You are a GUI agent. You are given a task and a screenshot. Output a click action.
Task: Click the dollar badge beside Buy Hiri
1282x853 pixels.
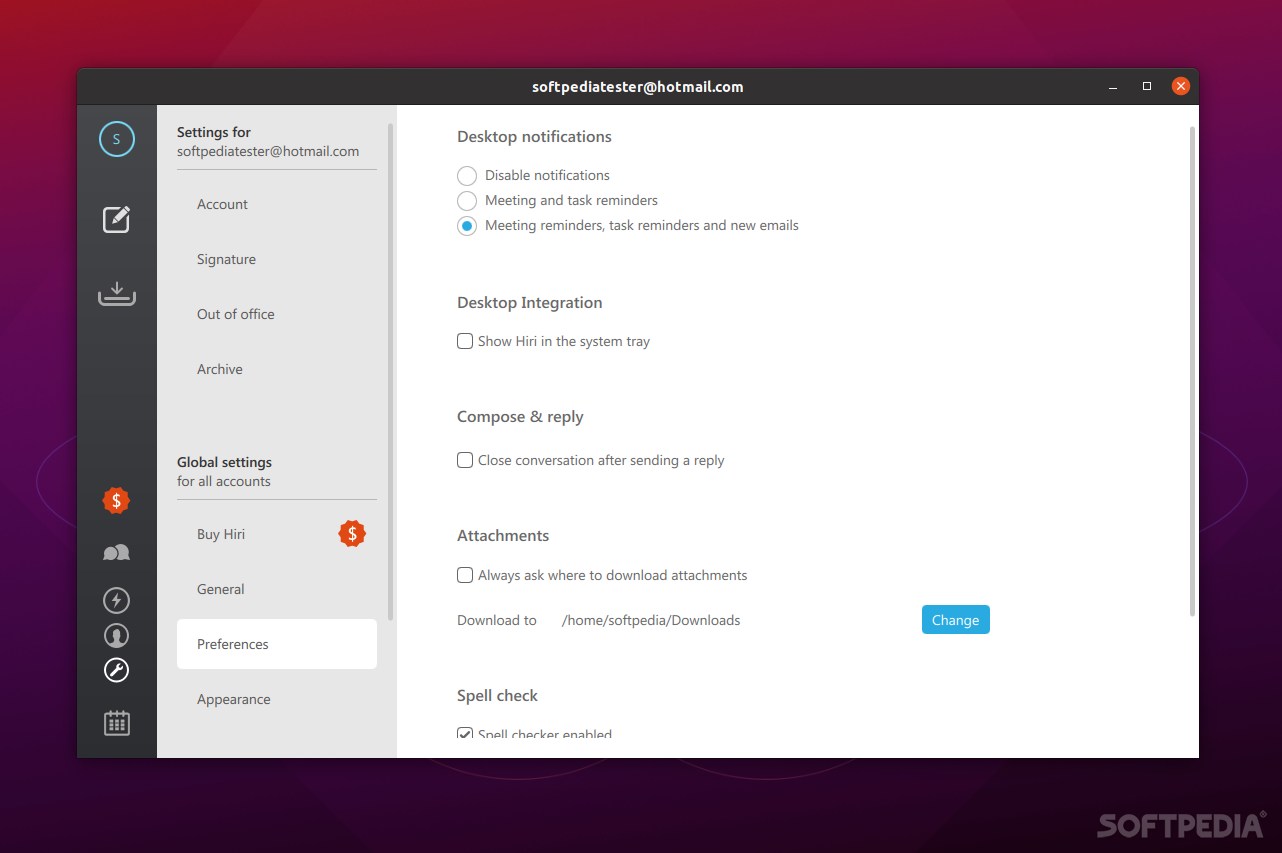click(352, 534)
